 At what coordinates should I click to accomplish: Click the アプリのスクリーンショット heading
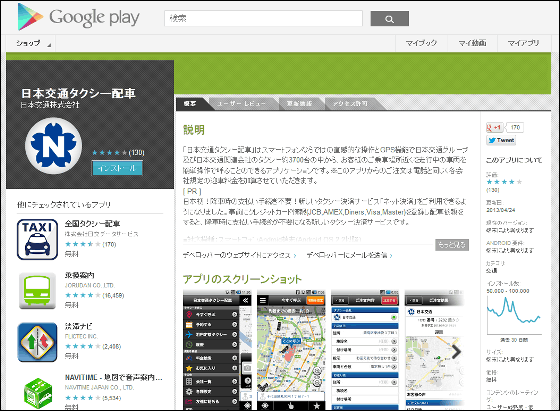point(242,279)
